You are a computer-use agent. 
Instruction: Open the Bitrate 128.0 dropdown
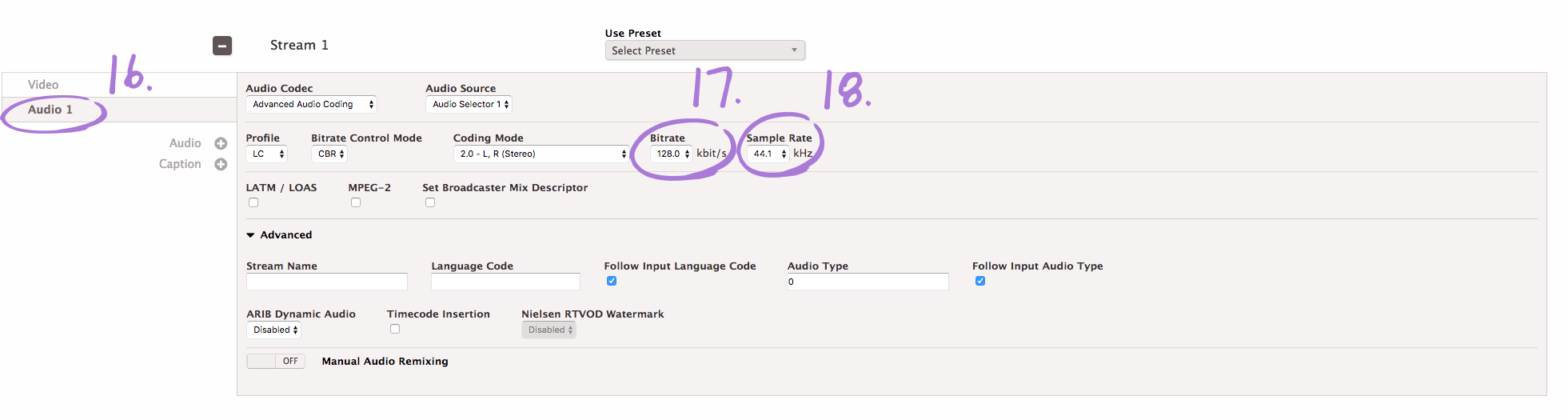coord(672,154)
